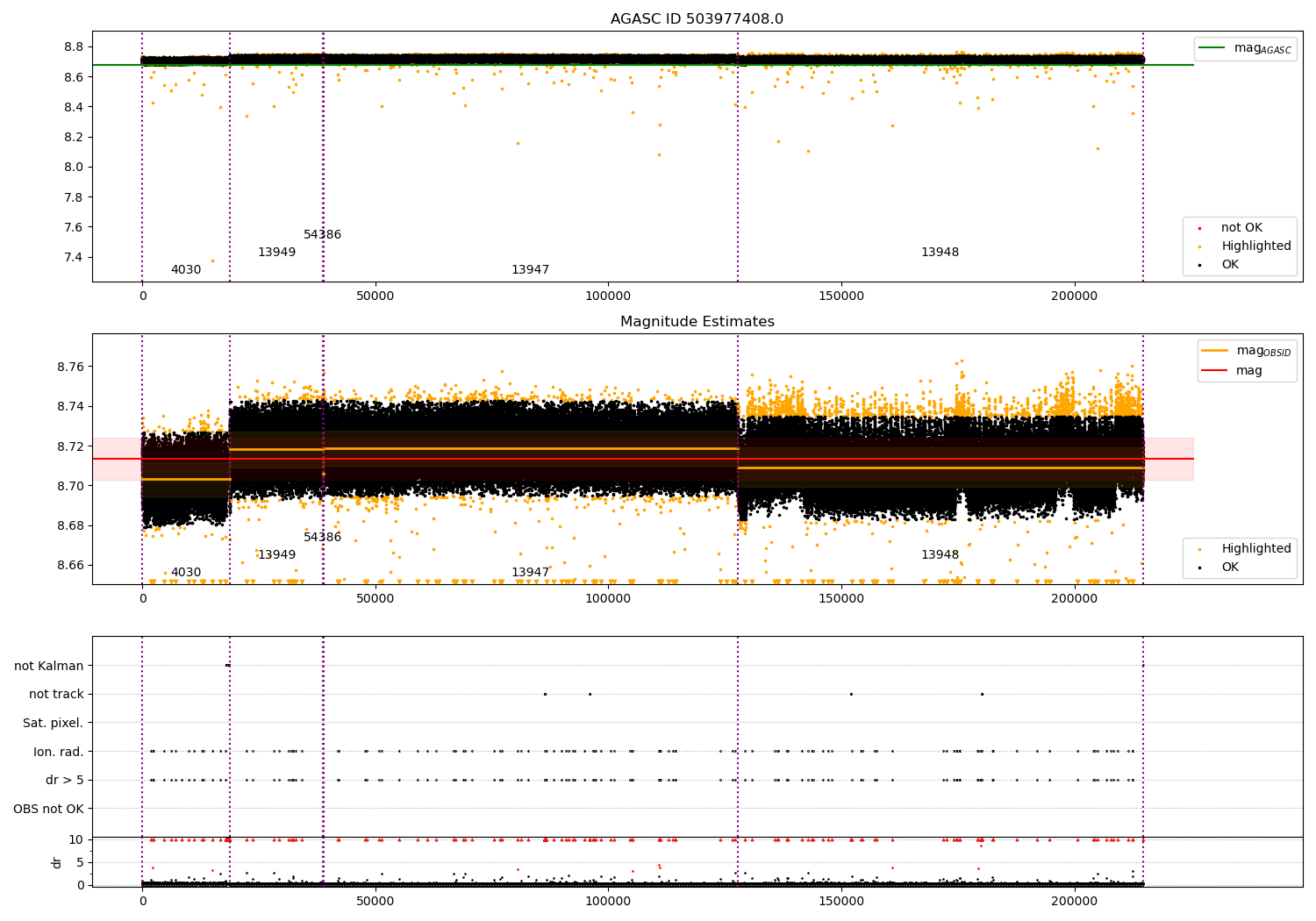Click OBSID label 13948 in the Magnitude Estimates plot
1316x921 pixels.
point(940,555)
